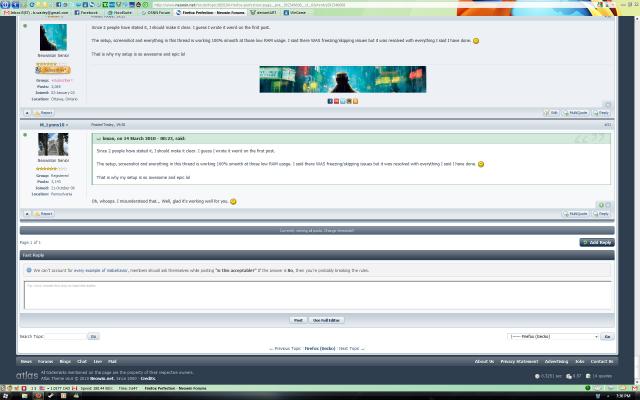The height and width of the screenshot is (400, 640).
Task: Click the green TV icon in browser toolbar
Action: pyautogui.click(x=105, y=4)
